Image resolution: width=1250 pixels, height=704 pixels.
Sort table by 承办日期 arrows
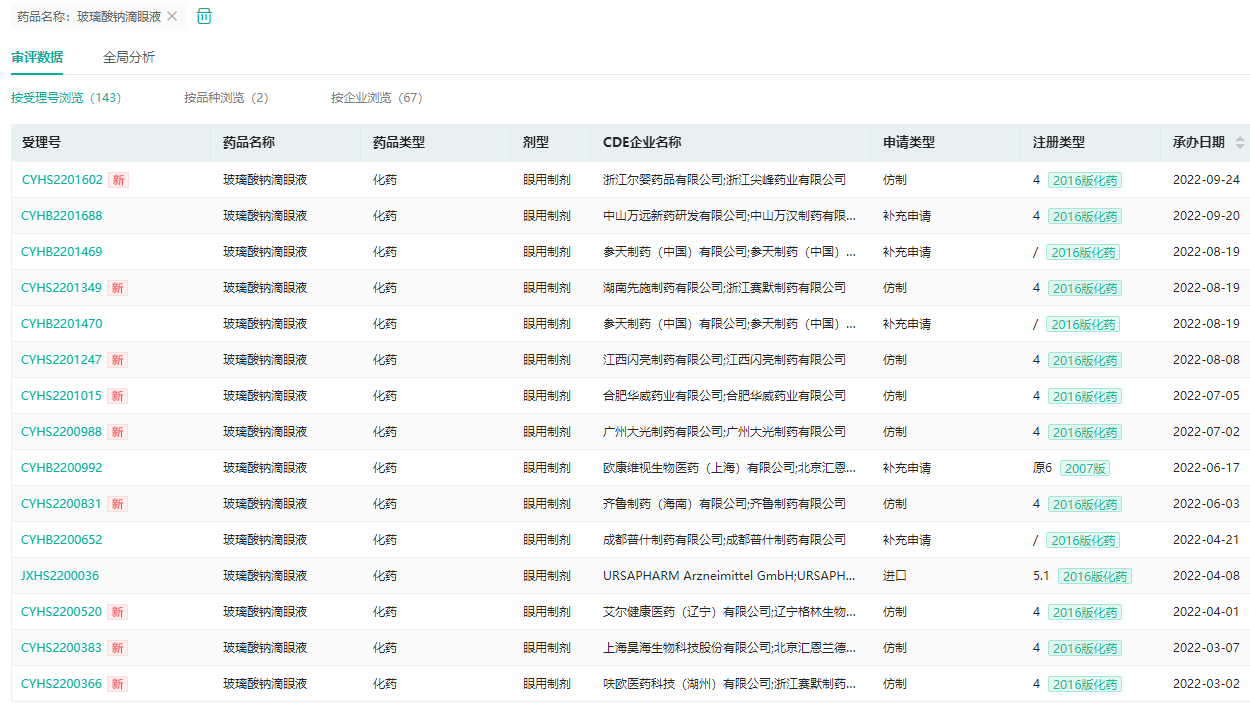(x=1240, y=143)
